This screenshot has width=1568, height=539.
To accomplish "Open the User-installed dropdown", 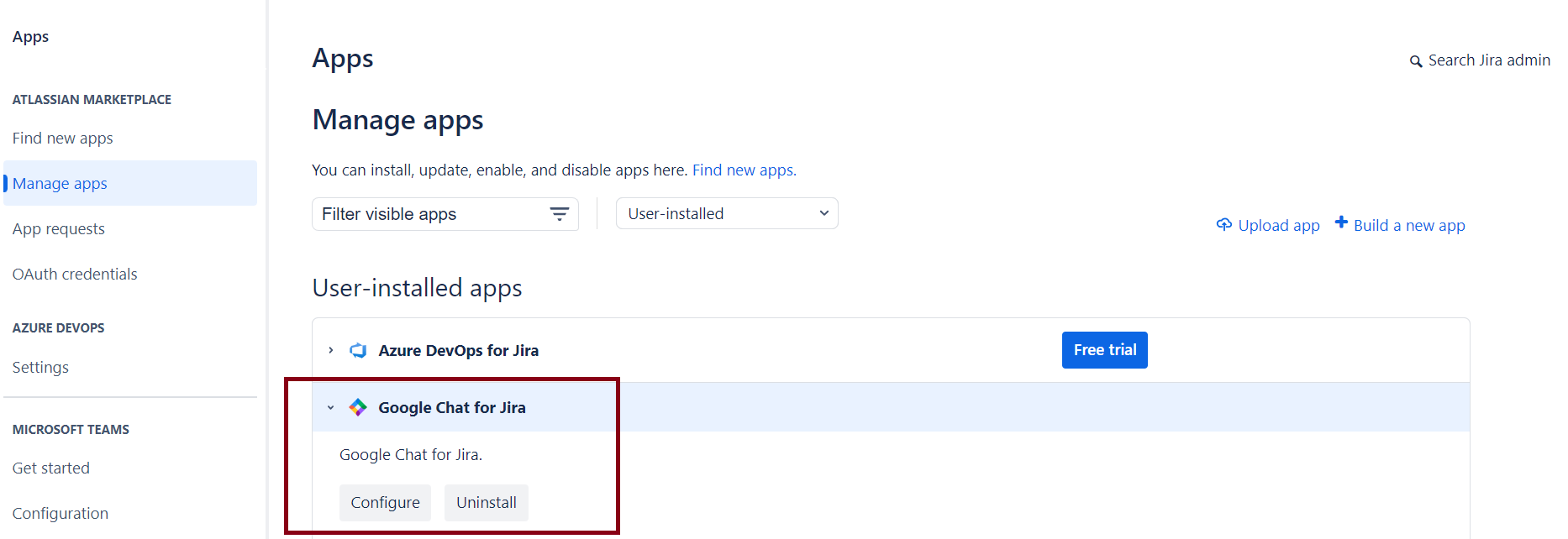I will pyautogui.click(x=726, y=214).
